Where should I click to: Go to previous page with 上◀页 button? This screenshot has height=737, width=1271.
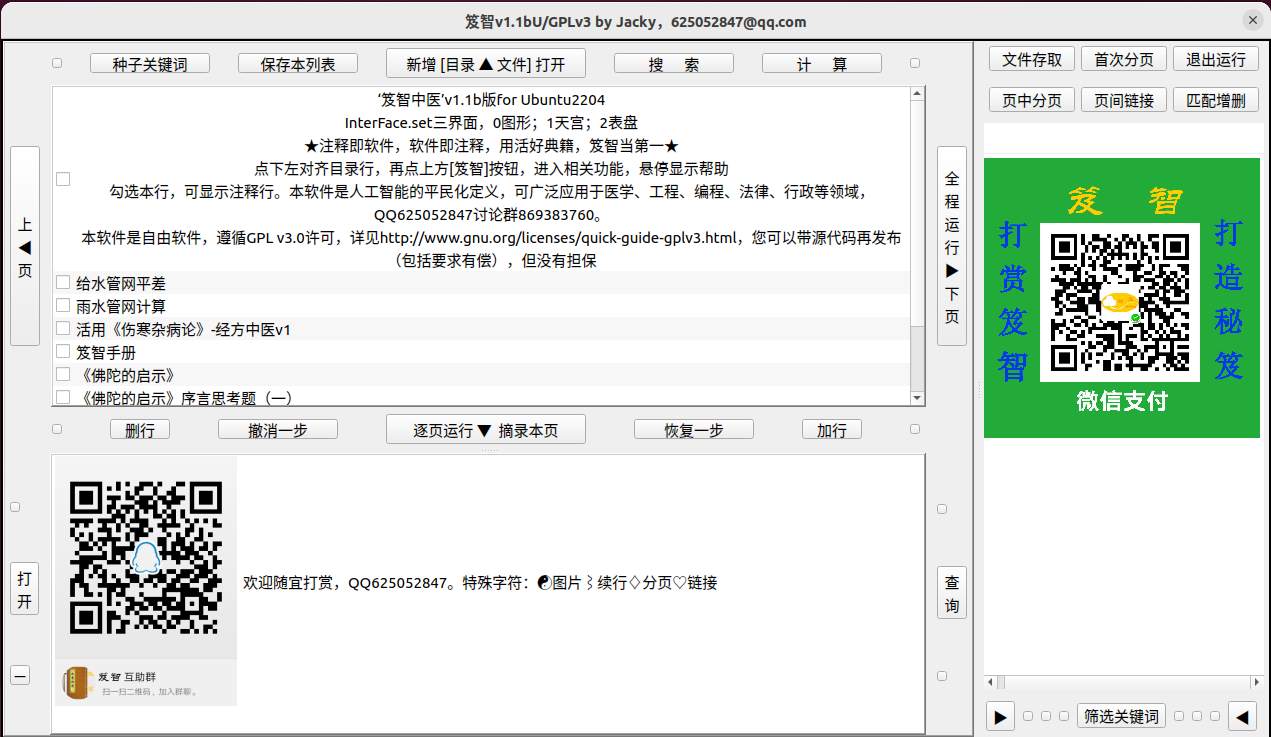pyautogui.click(x=25, y=246)
